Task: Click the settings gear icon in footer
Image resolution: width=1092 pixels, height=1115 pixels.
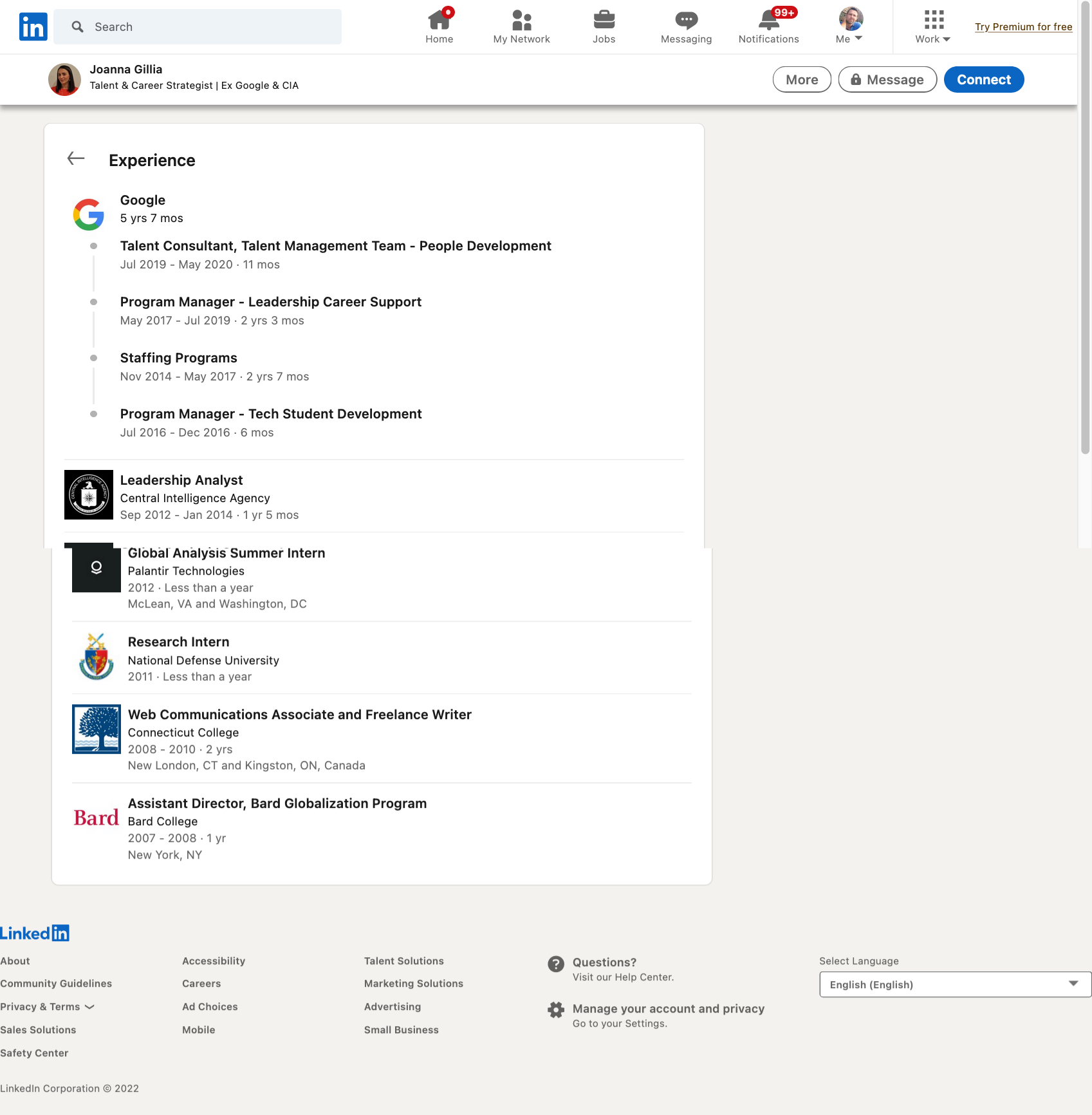Action: tap(556, 1010)
